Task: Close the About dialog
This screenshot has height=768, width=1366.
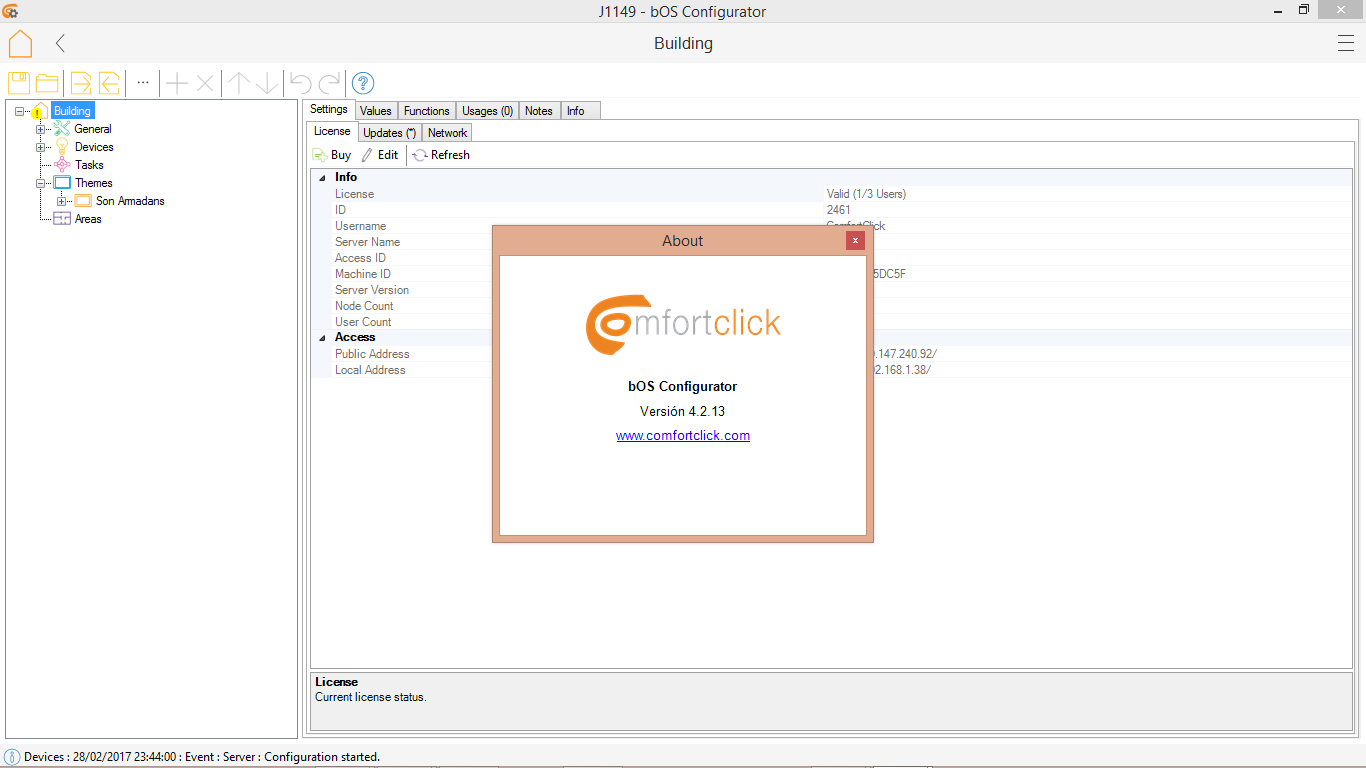Action: tap(855, 241)
